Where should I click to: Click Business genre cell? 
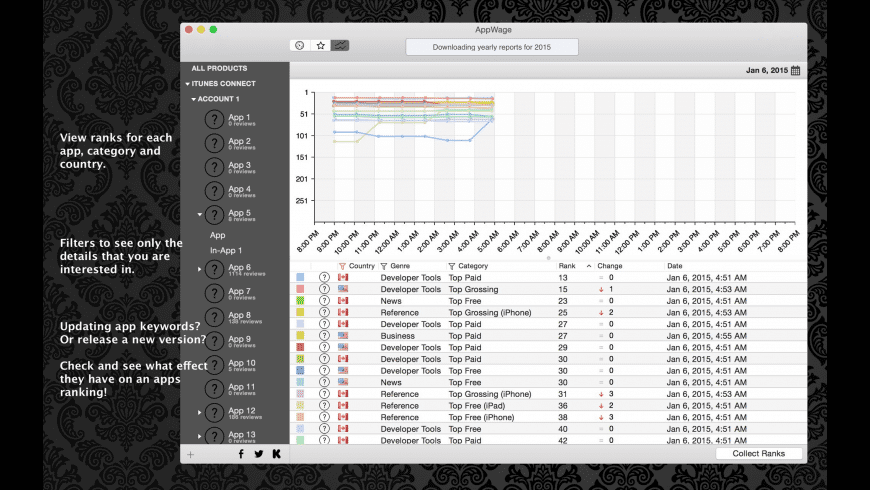tap(397, 336)
